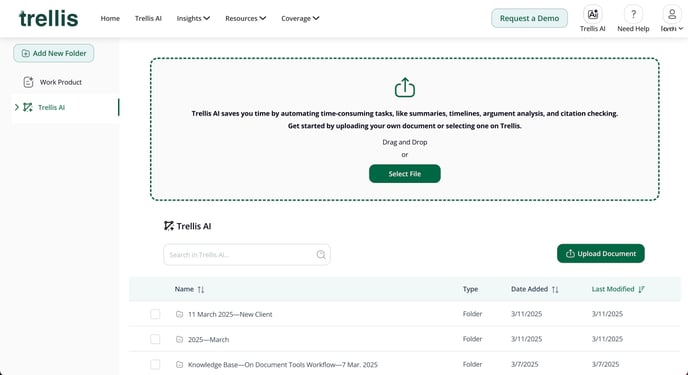688x375 pixels.
Task: Open the 2025—March folder name
Action: [208, 339]
